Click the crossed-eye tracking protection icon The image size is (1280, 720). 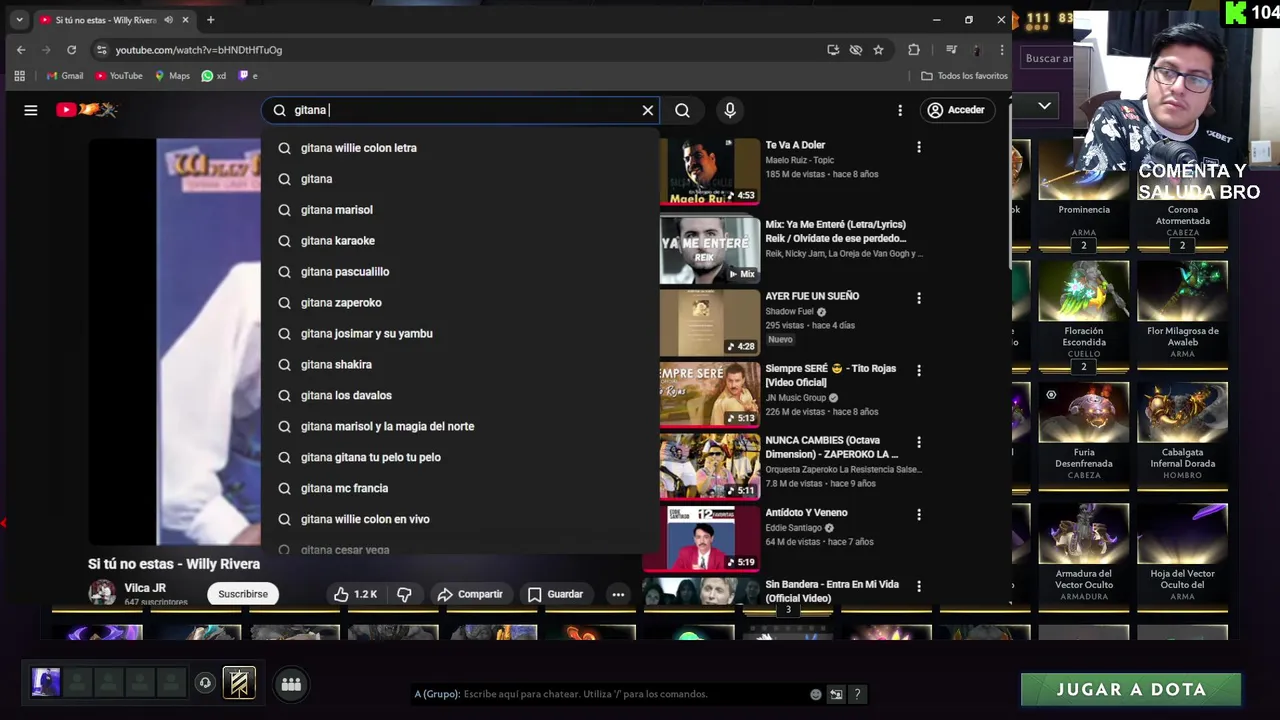click(856, 50)
